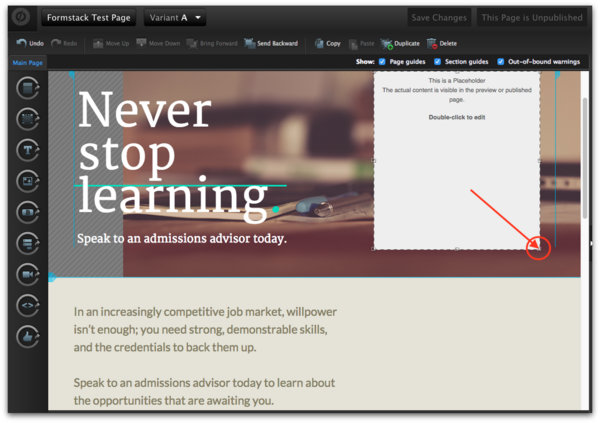Disable Out-of-bound warnings checkbox
This screenshot has height=423, width=600.
point(501,62)
